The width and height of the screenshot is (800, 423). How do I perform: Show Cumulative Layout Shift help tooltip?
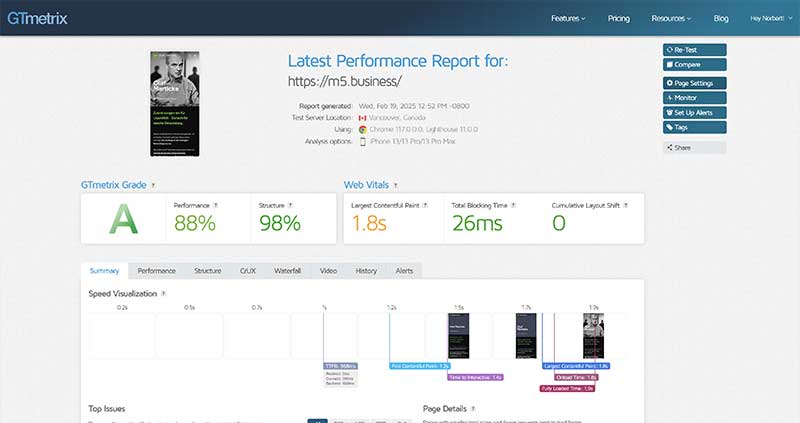pos(628,205)
